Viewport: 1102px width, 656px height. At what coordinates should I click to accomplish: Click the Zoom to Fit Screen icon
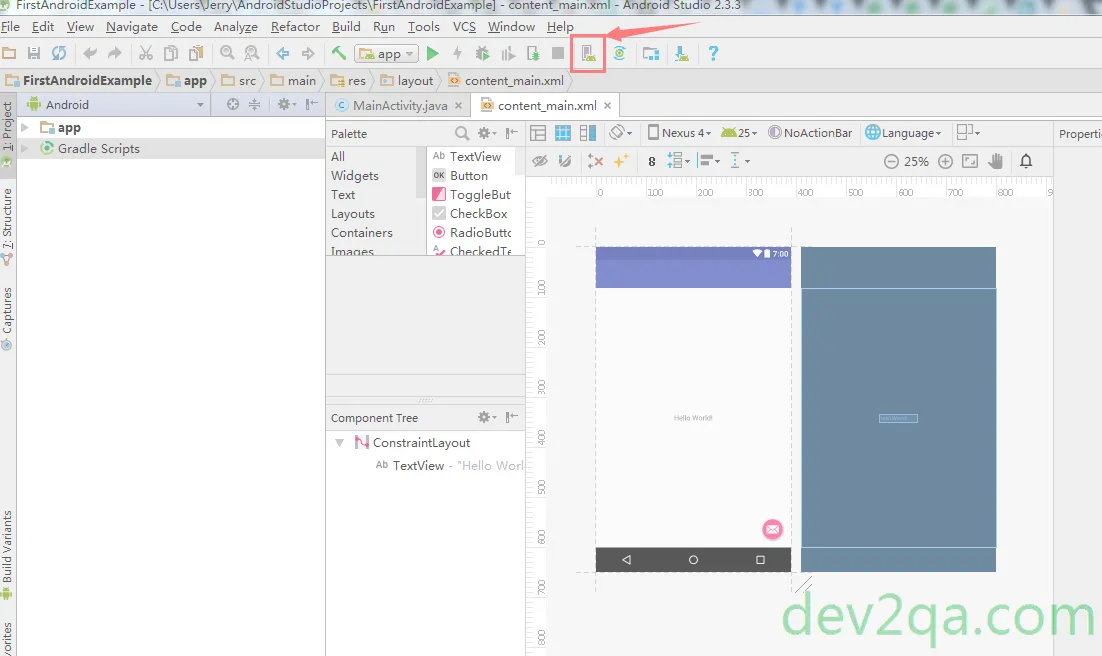tap(970, 162)
